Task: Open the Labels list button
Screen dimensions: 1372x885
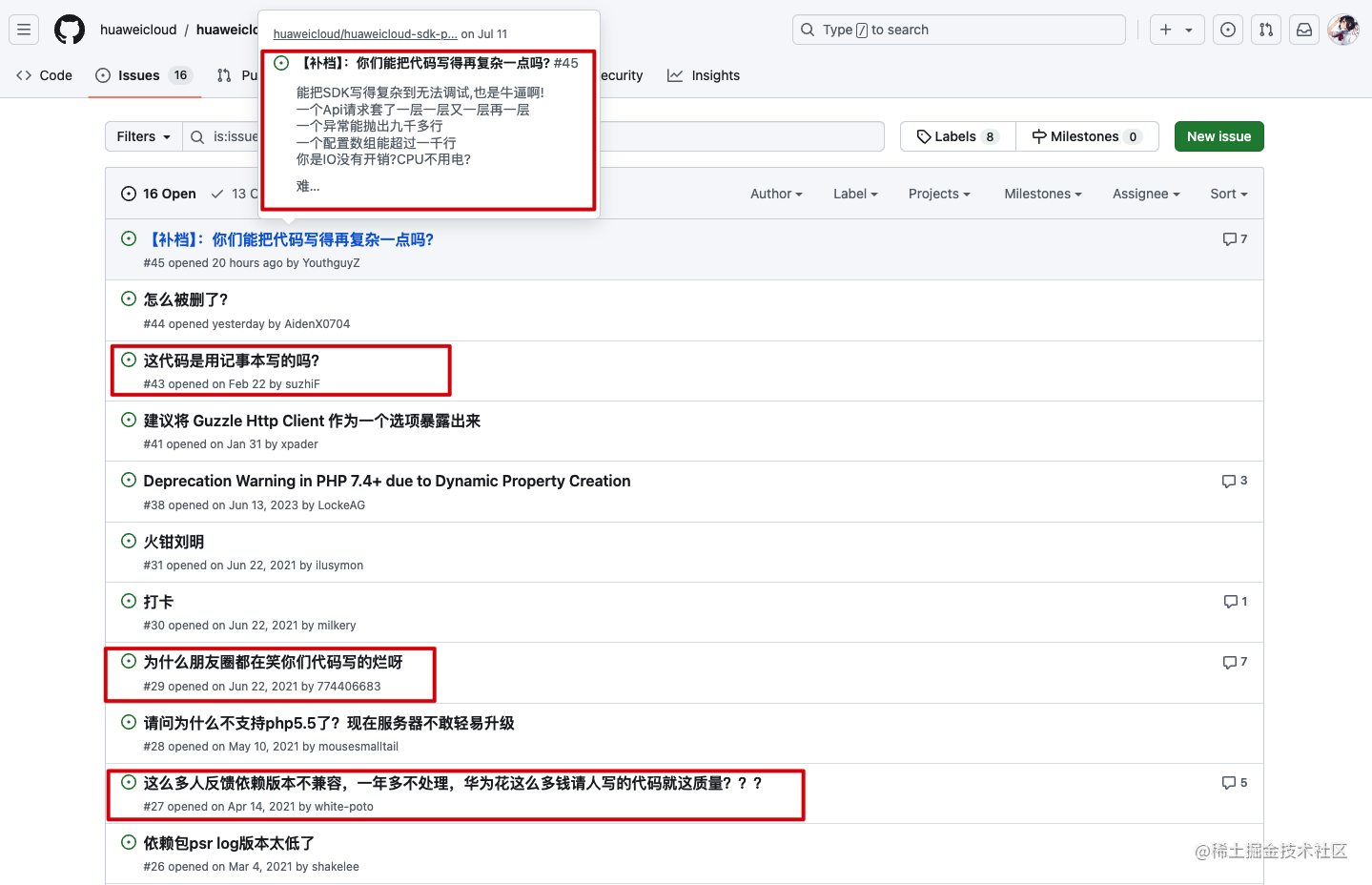Action: [957, 136]
